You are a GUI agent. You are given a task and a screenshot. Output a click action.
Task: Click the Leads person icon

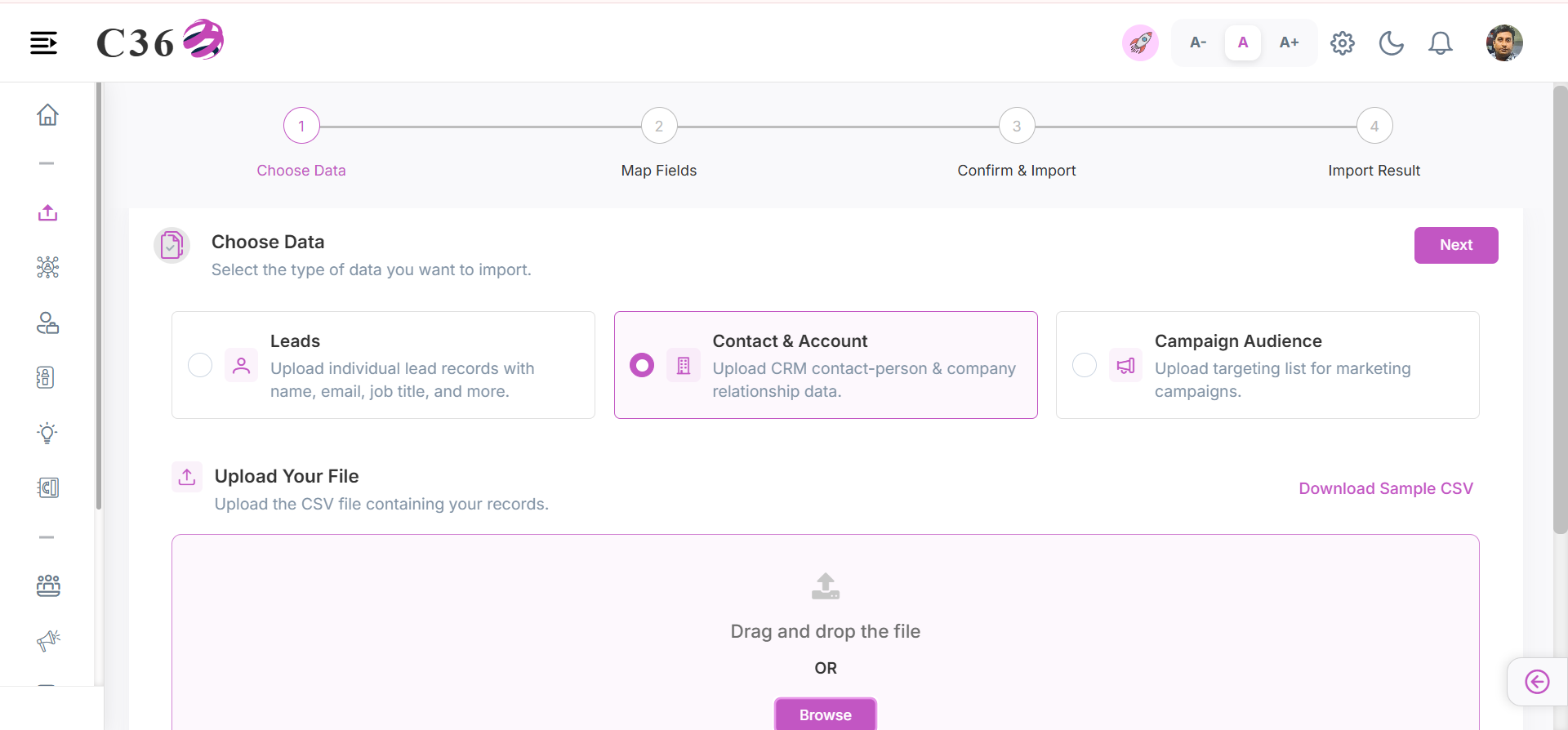point(241,365)
